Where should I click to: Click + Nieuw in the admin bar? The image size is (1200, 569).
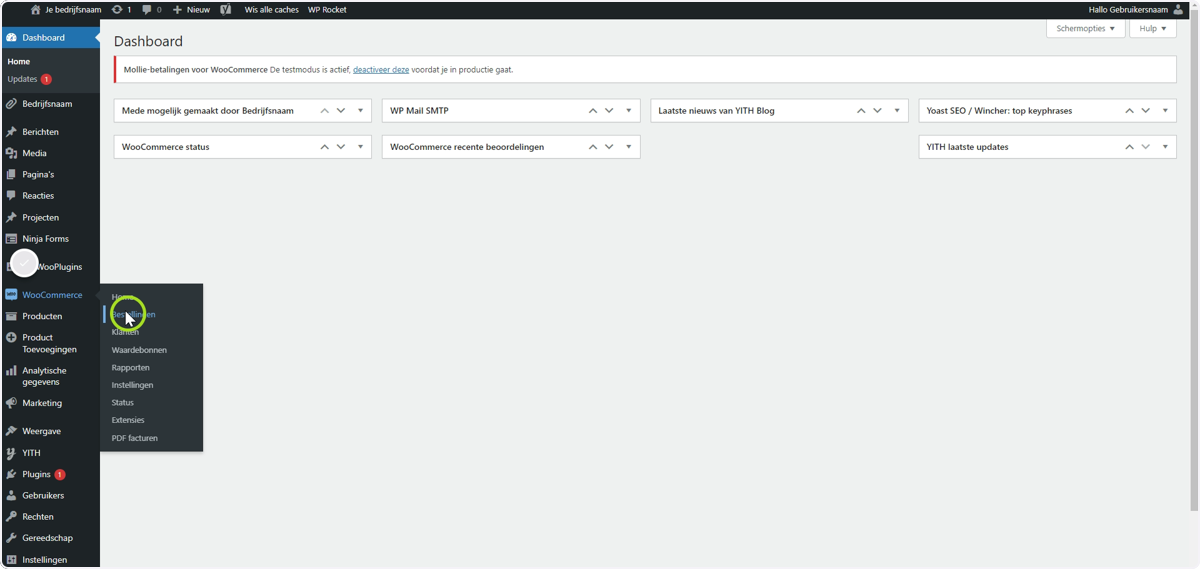191,9
